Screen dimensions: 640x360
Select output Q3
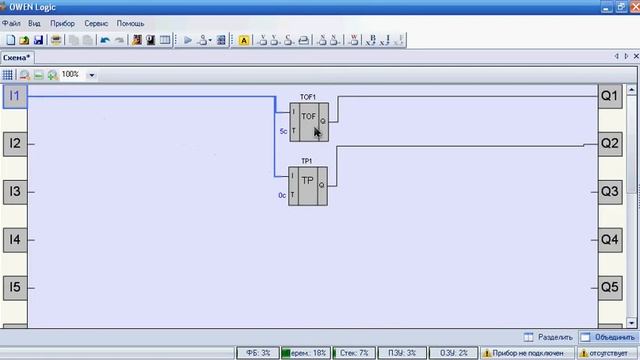tap(610, 192)
